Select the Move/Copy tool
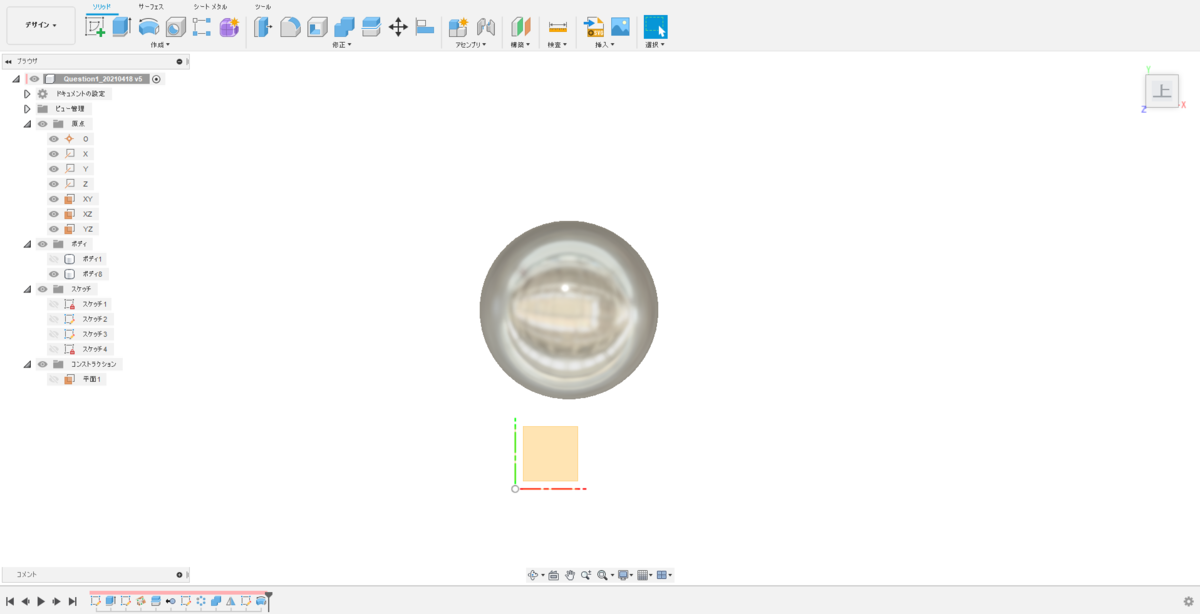Screen dimensions: 1200x614 [398, 27]
